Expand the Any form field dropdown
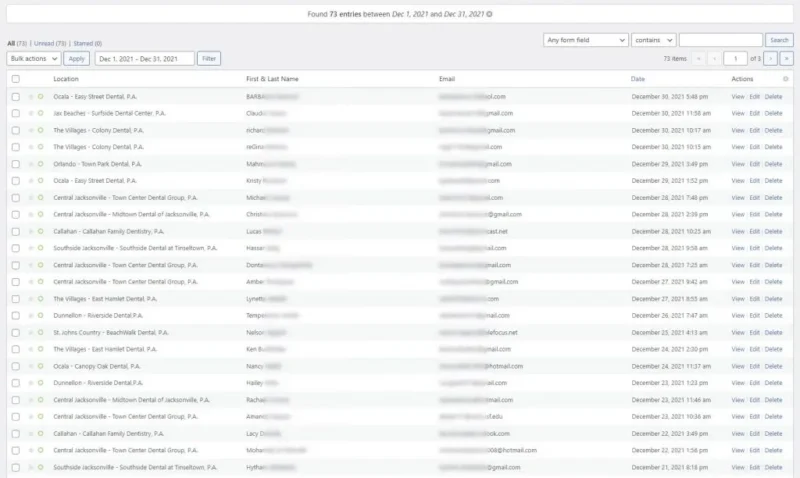This screenshot has height=478, width=800. click(x=585, y=40)
